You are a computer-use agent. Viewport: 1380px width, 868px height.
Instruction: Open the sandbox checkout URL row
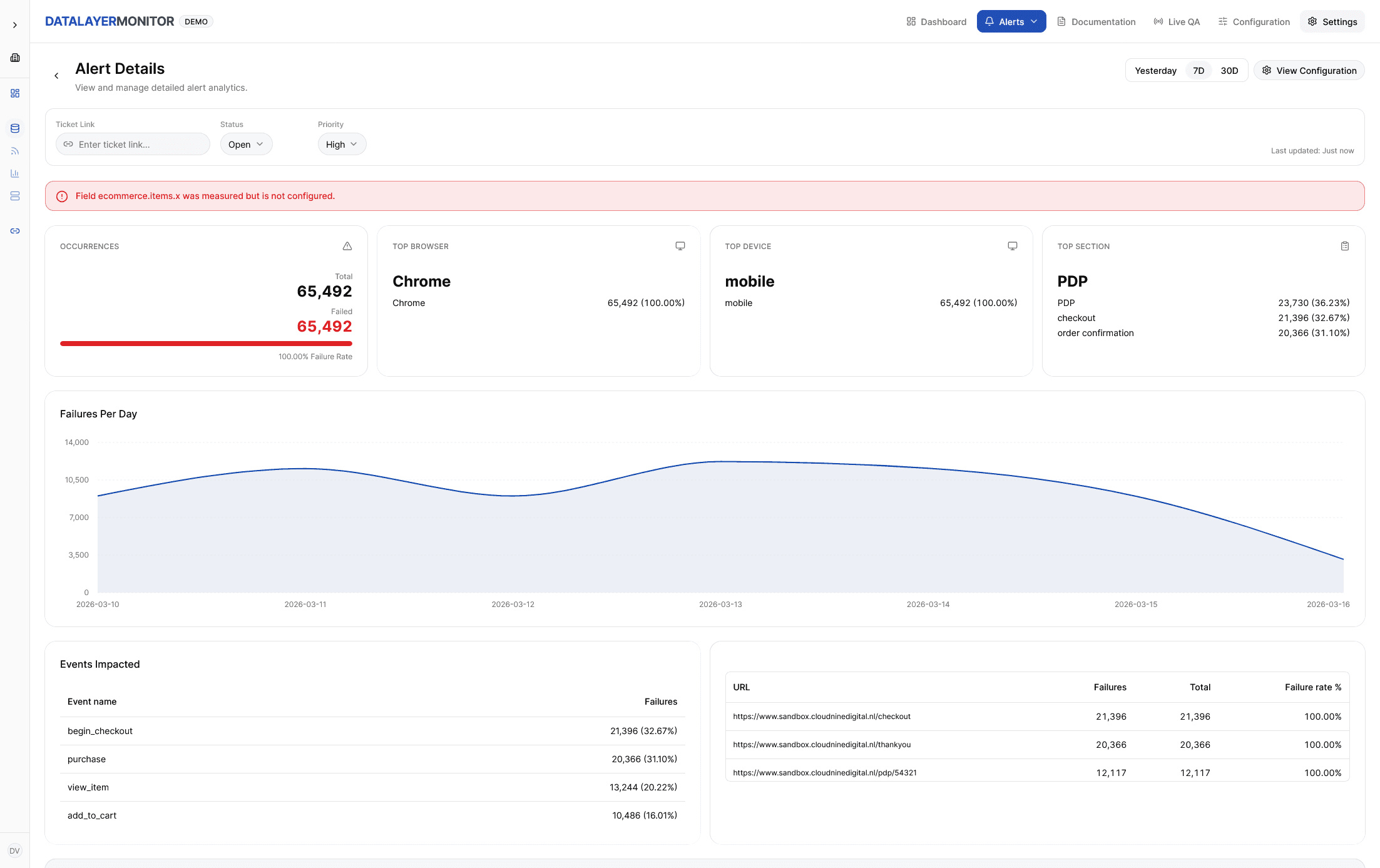1037,717
